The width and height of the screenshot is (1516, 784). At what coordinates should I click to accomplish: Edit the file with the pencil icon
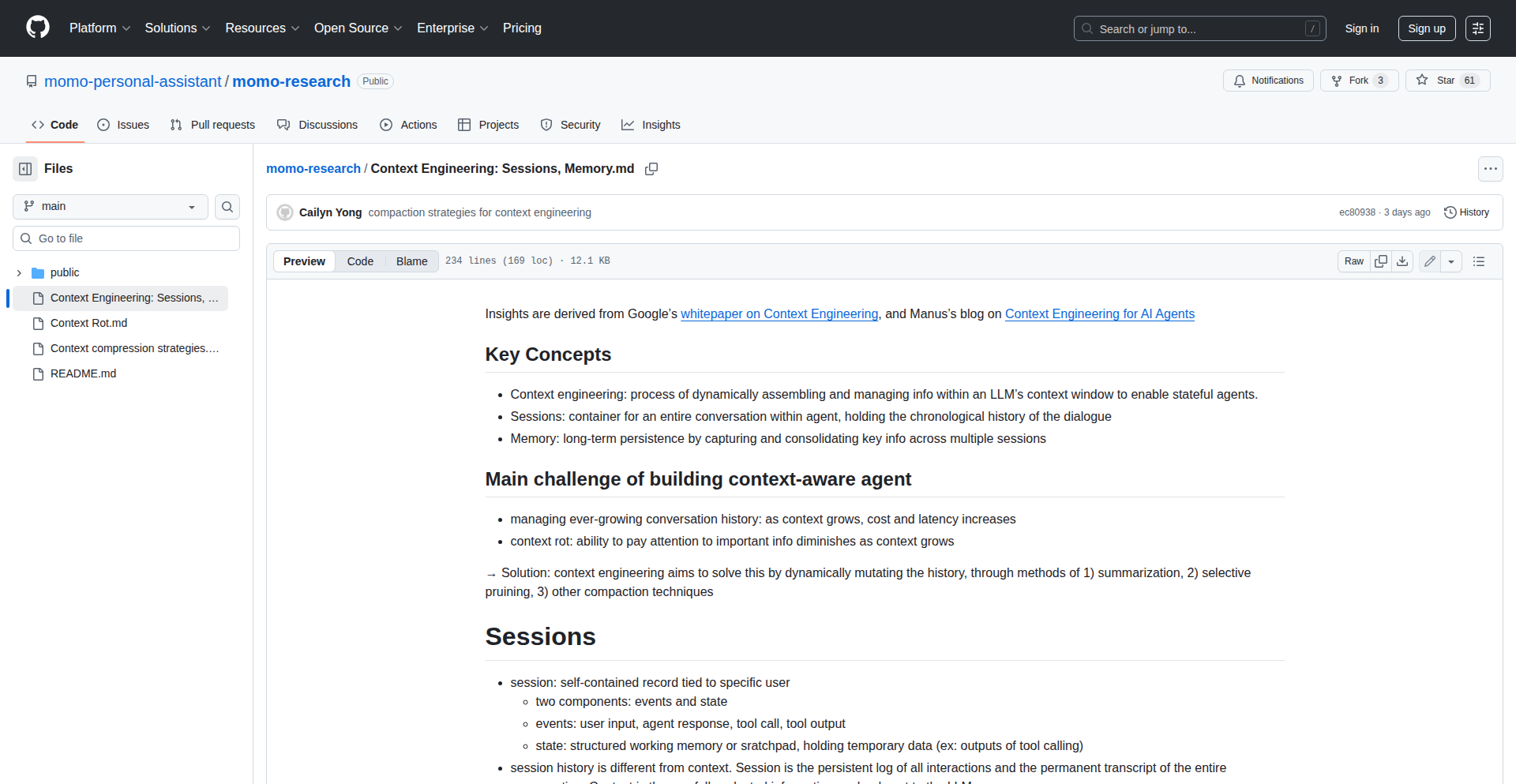[1429, 261]
